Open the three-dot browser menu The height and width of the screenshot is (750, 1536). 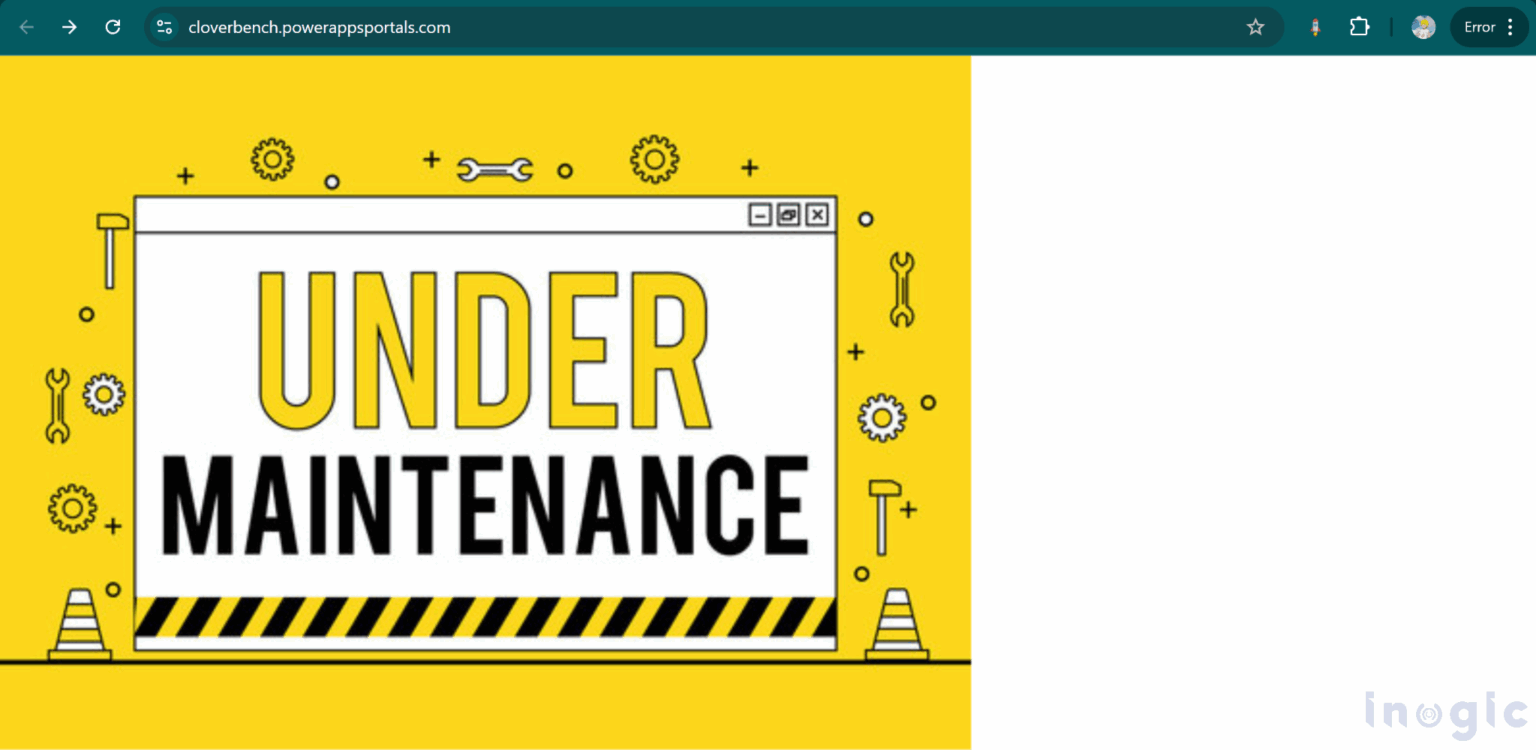[x=1512, y=27]
